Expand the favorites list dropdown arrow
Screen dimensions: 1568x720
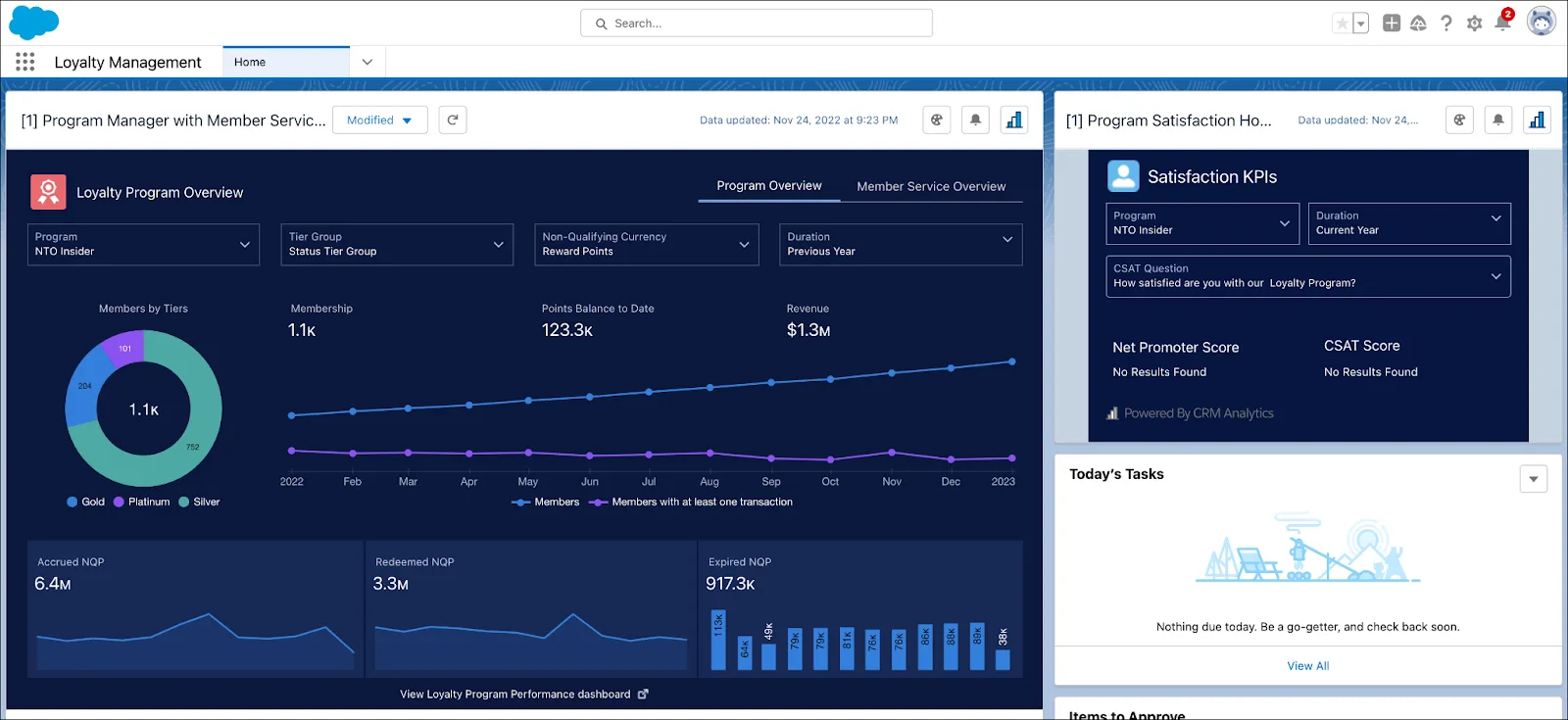pos(1361,24)
